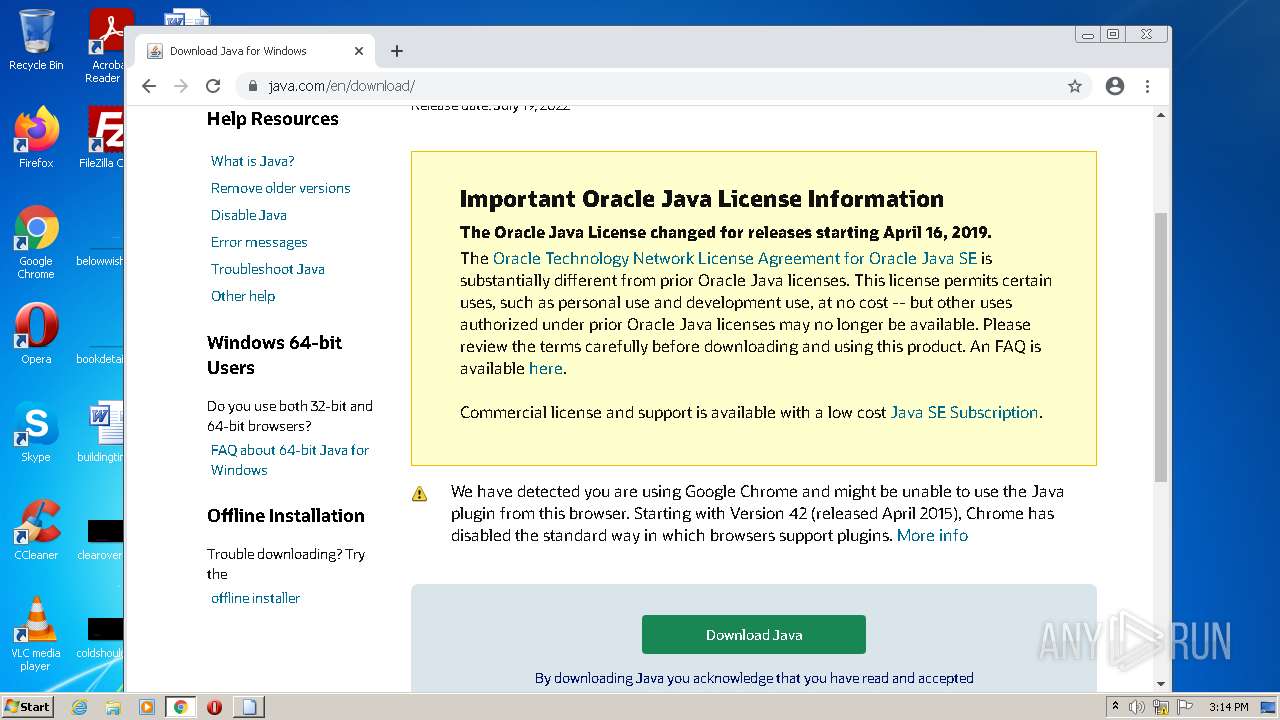This screenshot has width=1280, height=720.
Task: Select the Download Java for Windows tab
Action: click(254, 51)
